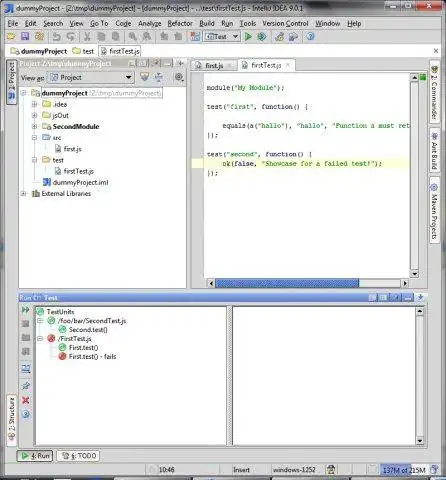
Task: Click the Replace toolbar icon
Action: (147, 36)
